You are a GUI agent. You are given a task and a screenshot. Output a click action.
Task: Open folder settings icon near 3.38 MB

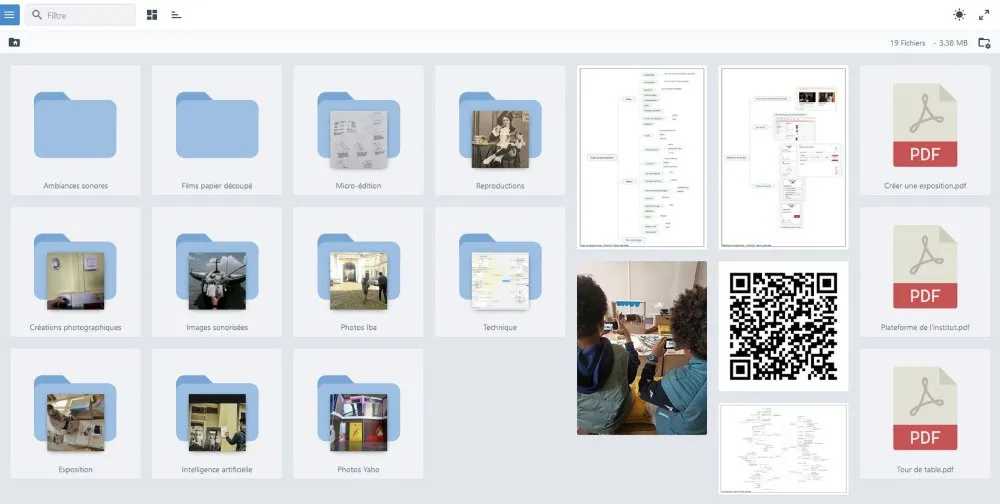tap(984, 43)
